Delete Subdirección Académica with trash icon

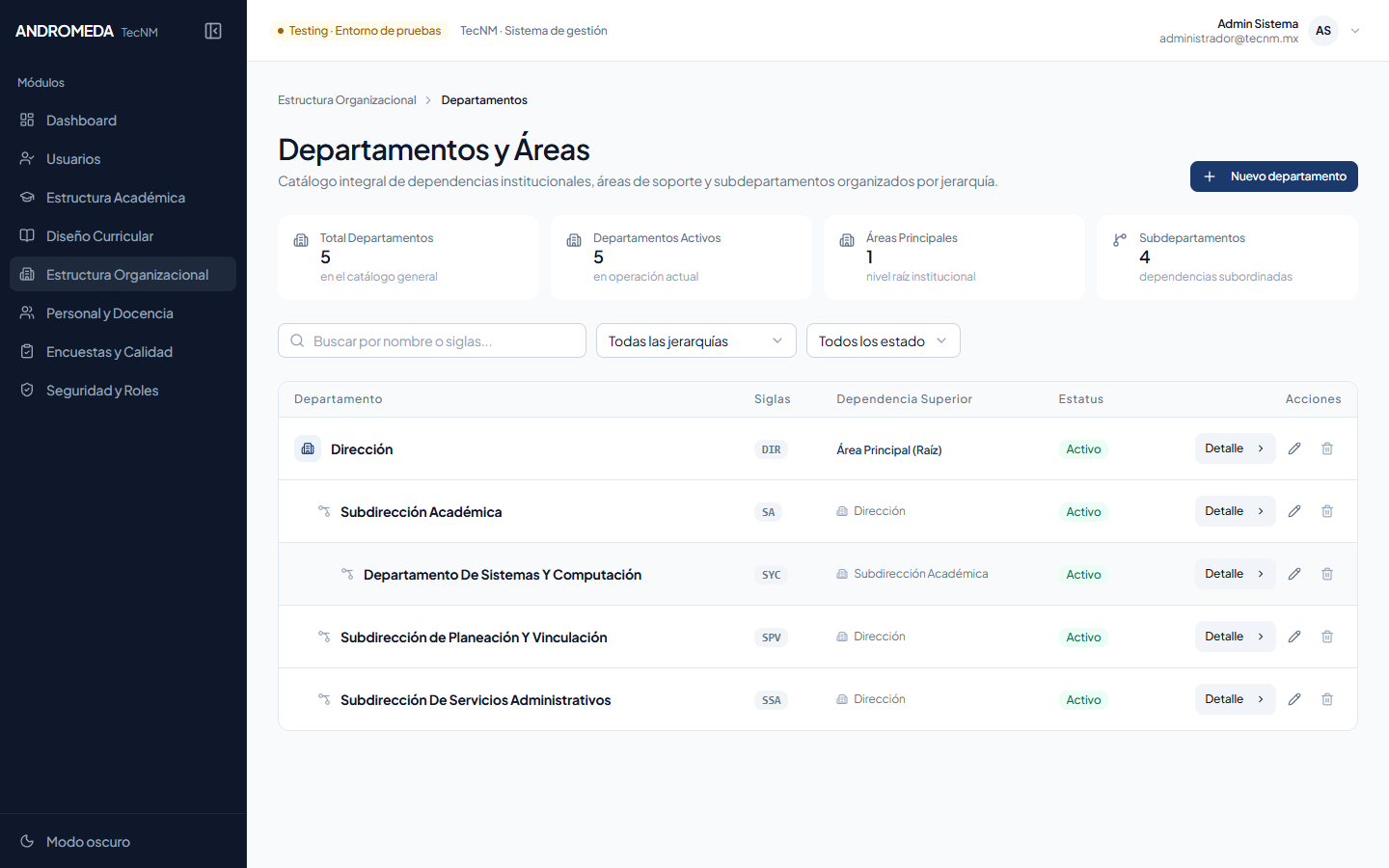click(1327, 511)
